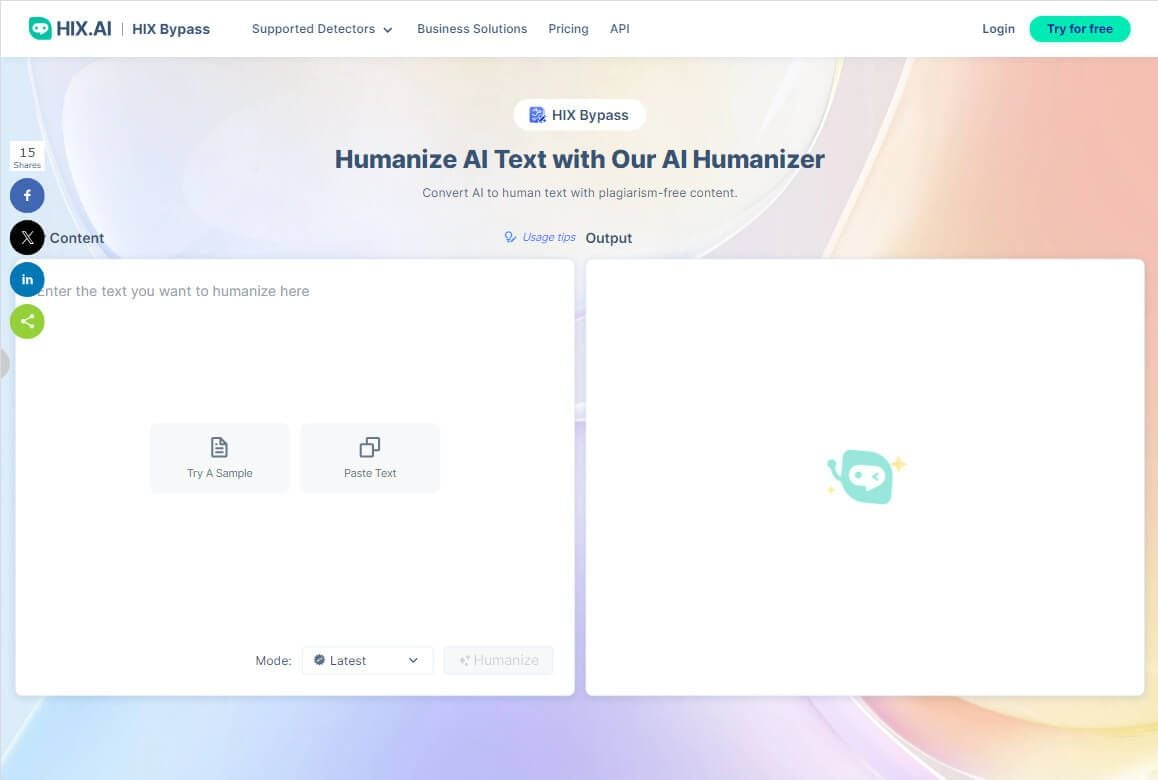Click the HIX Bypass badge icon
Viewport: 1158px width, 780px height.
(537, 115)
